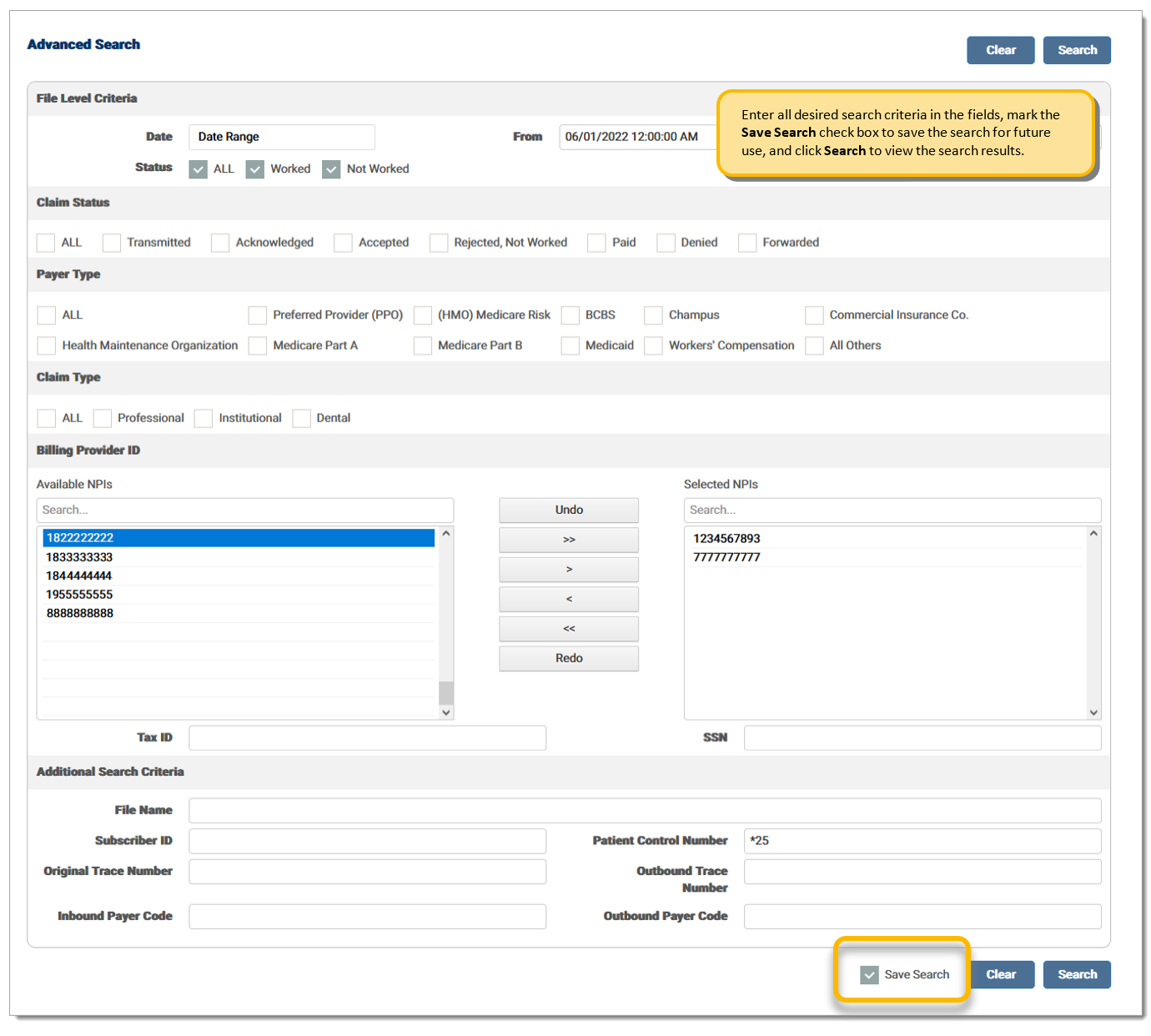Select NPI 7777777777 in selected list
The width and height of the screenshot is (1151, 1036).
(886, 557)
